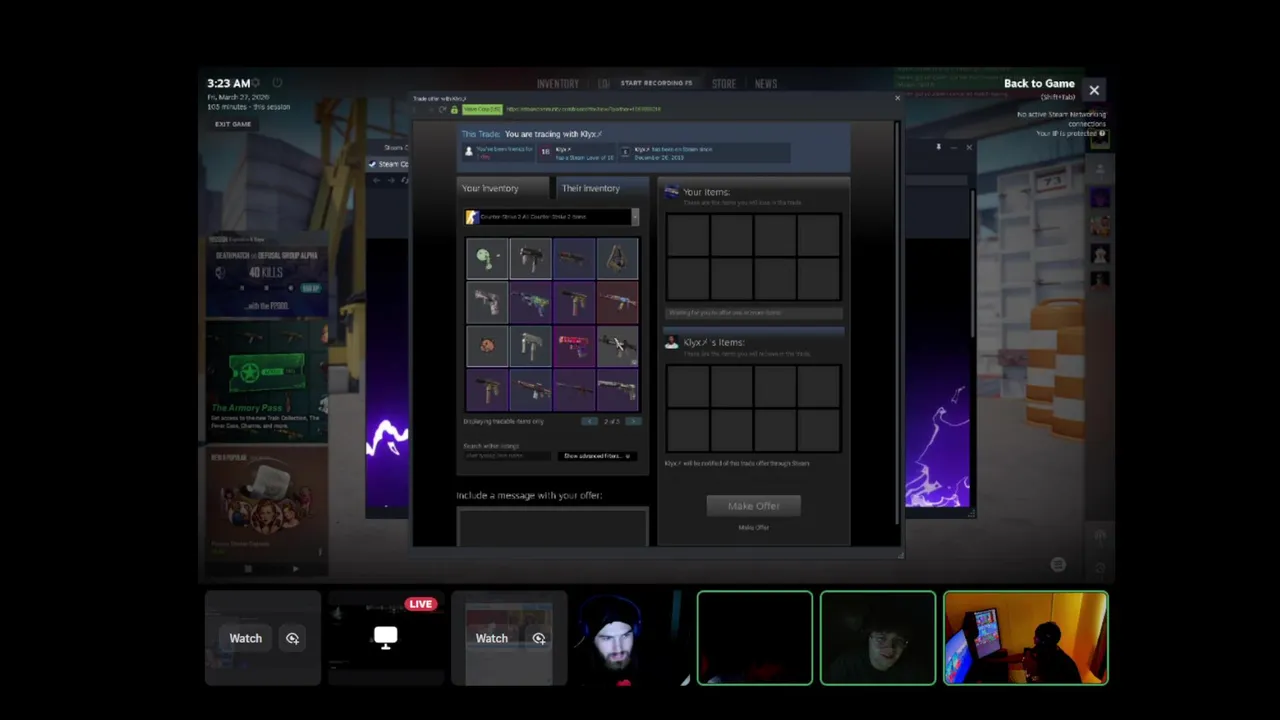The width and height of the screenshot is (1280, 720).
Task: Select the pink-red pistol skin
Action: pyautogui.click(x=574, y=346)
